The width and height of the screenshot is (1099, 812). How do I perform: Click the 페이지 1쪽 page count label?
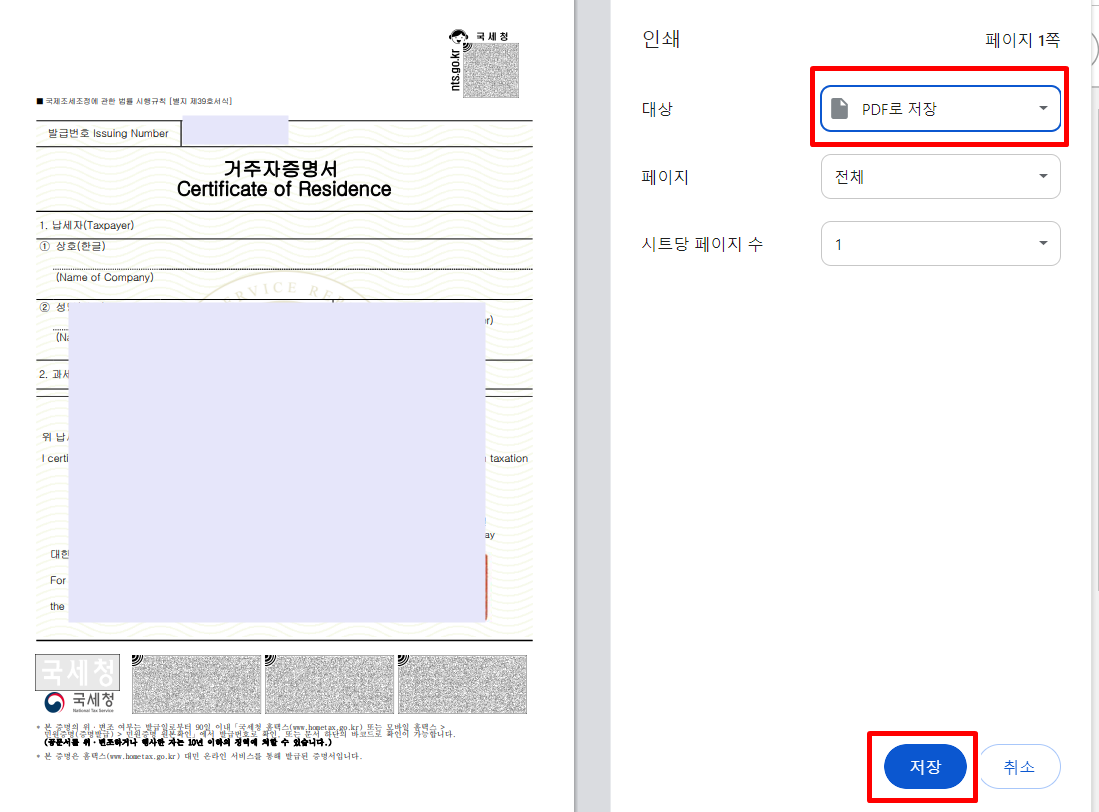pos(1020,38)
